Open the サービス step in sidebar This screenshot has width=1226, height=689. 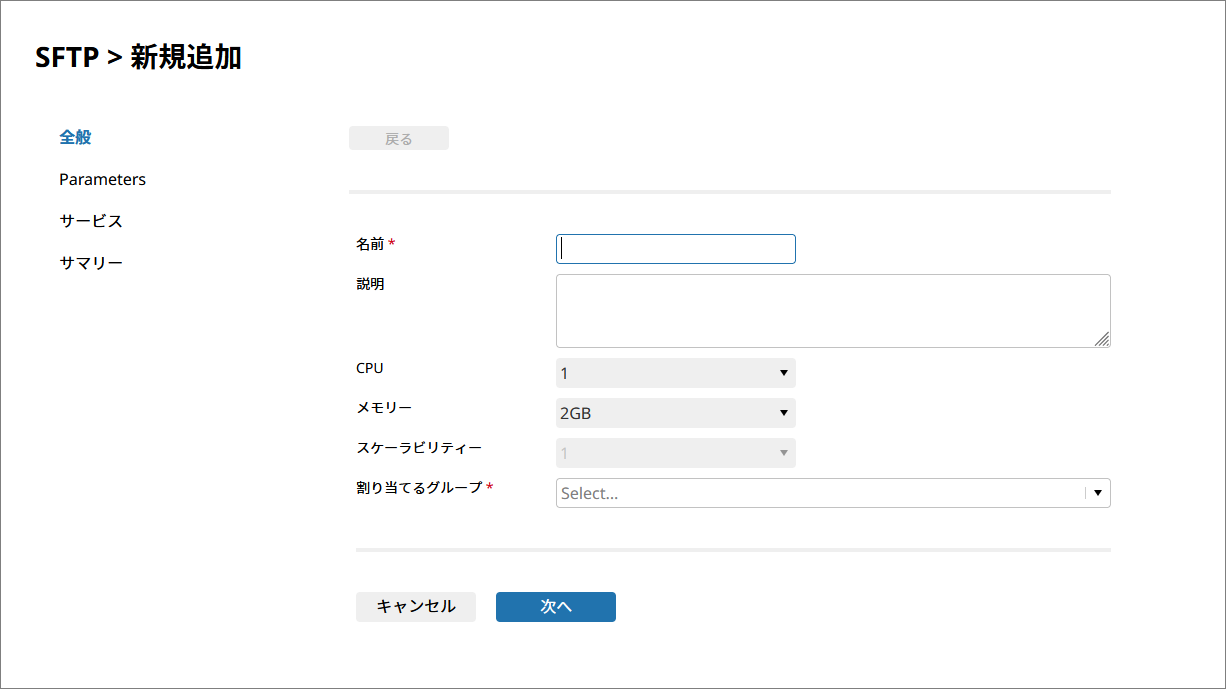(x=90, y=221)
